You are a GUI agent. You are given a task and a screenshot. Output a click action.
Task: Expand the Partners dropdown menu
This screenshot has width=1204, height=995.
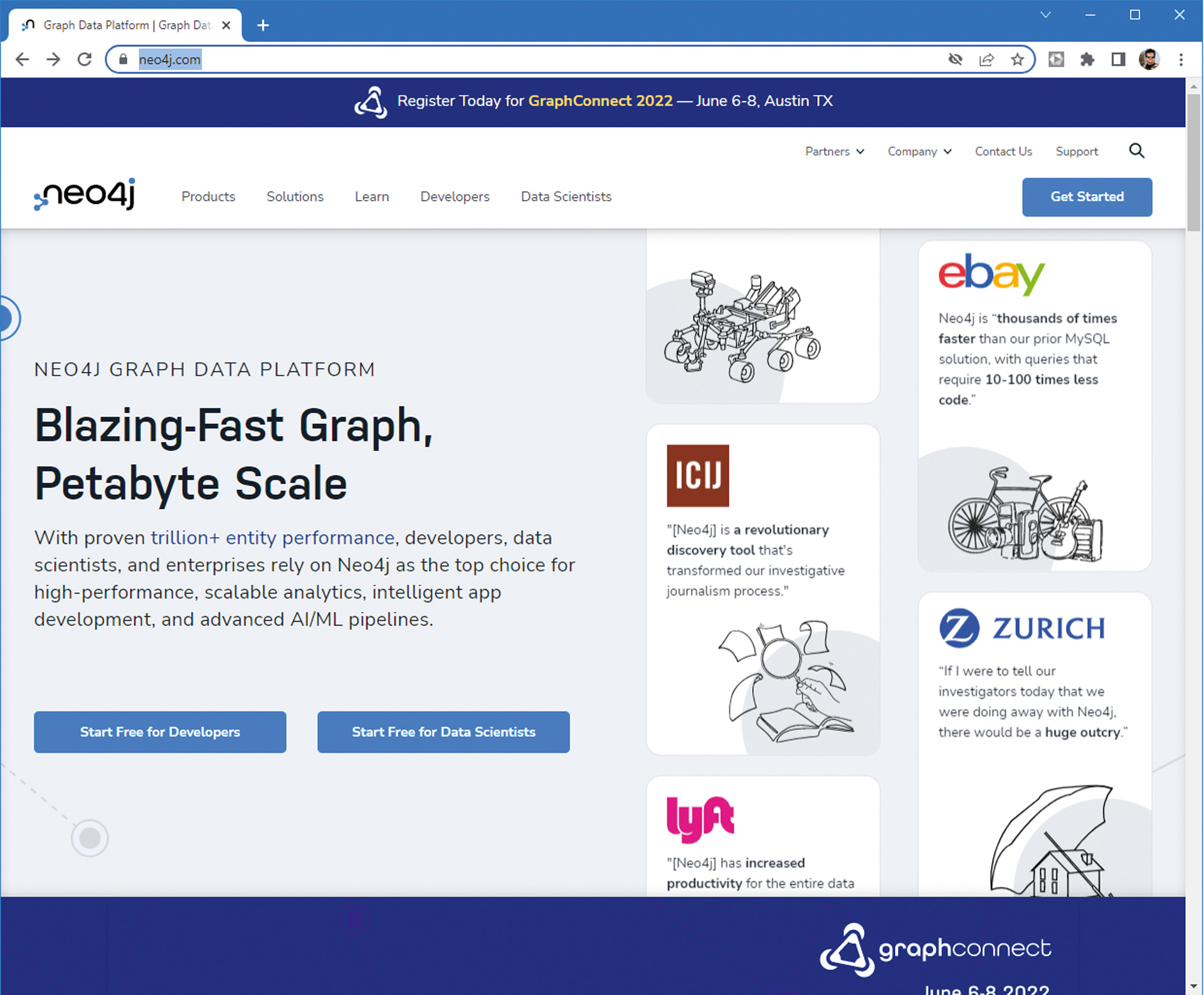pos(834,151)
